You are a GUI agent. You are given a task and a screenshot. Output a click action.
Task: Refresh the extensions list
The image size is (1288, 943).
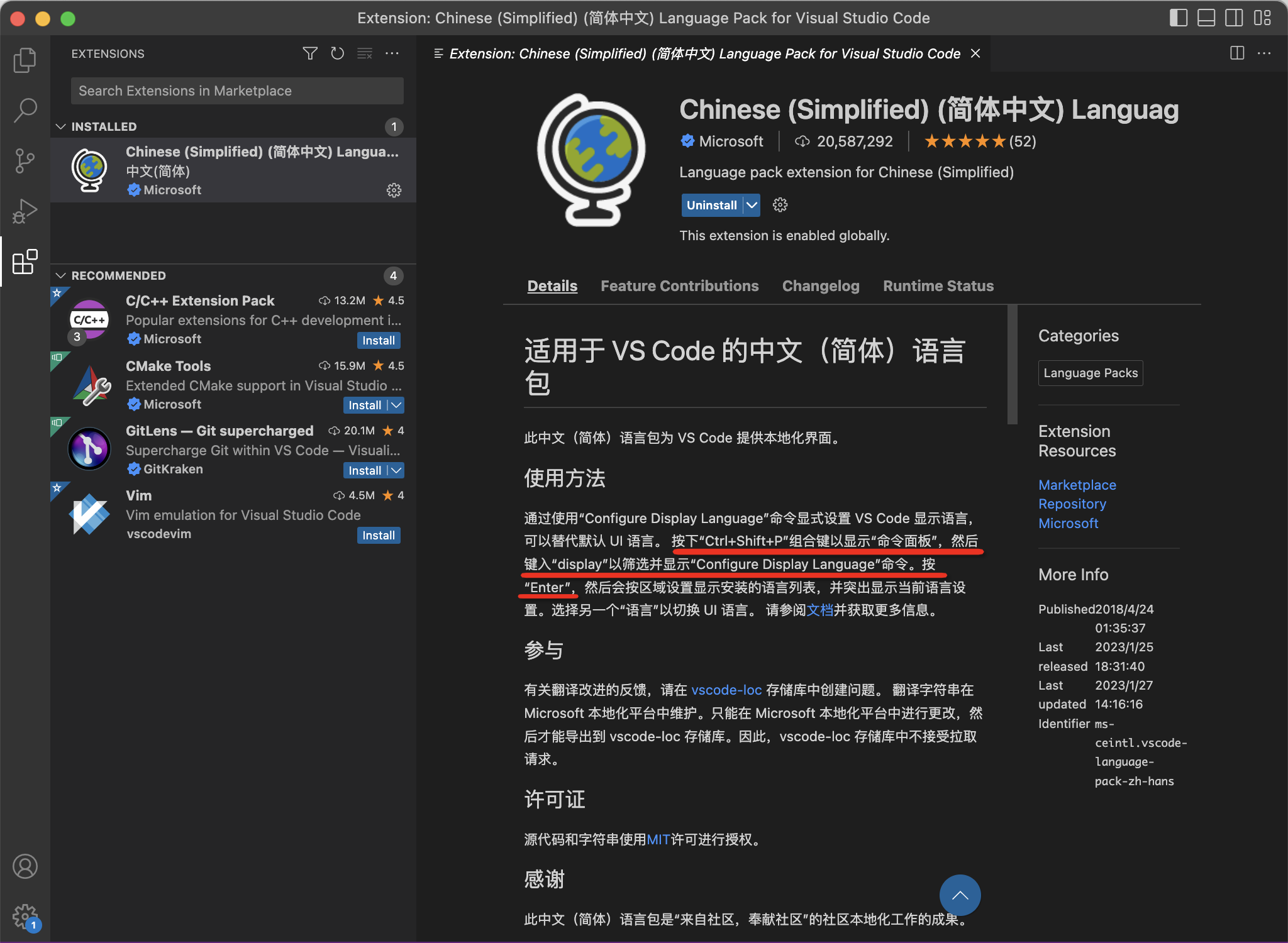(338, 53)
